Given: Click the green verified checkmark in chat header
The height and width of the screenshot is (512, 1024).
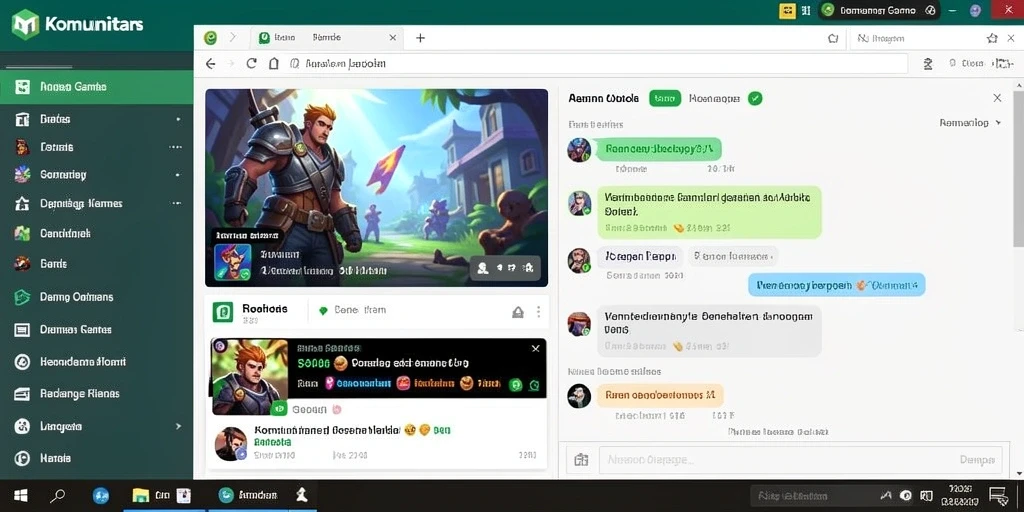Looking at the screenshot, I should (x=755, y=99).
